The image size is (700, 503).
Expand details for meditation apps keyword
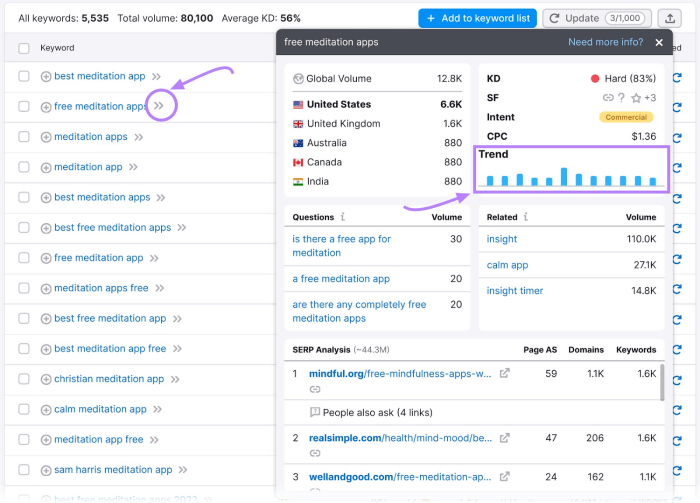(x=138, y=137)
